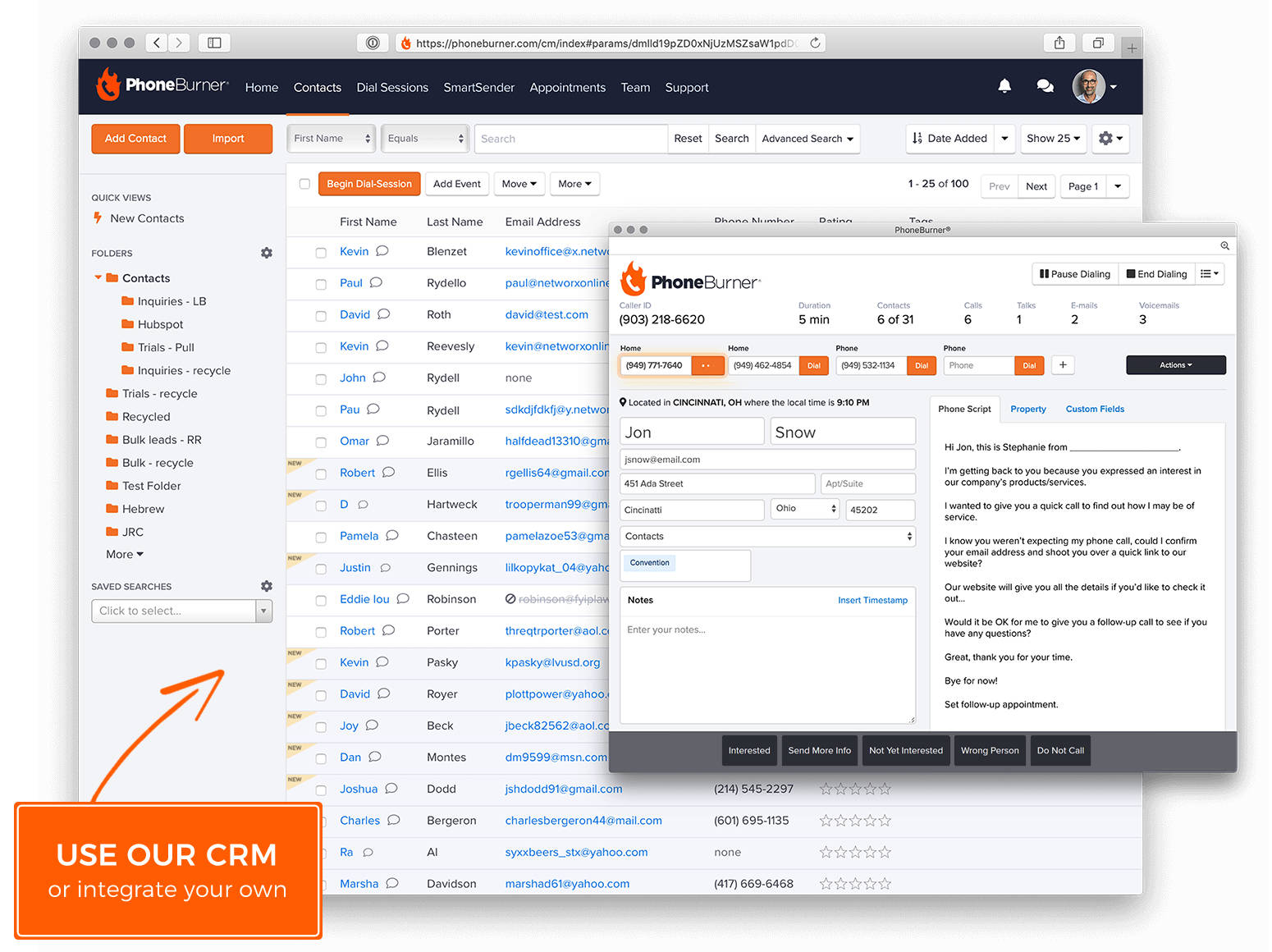Click the Insert Timestamp link

coord(872,600)
